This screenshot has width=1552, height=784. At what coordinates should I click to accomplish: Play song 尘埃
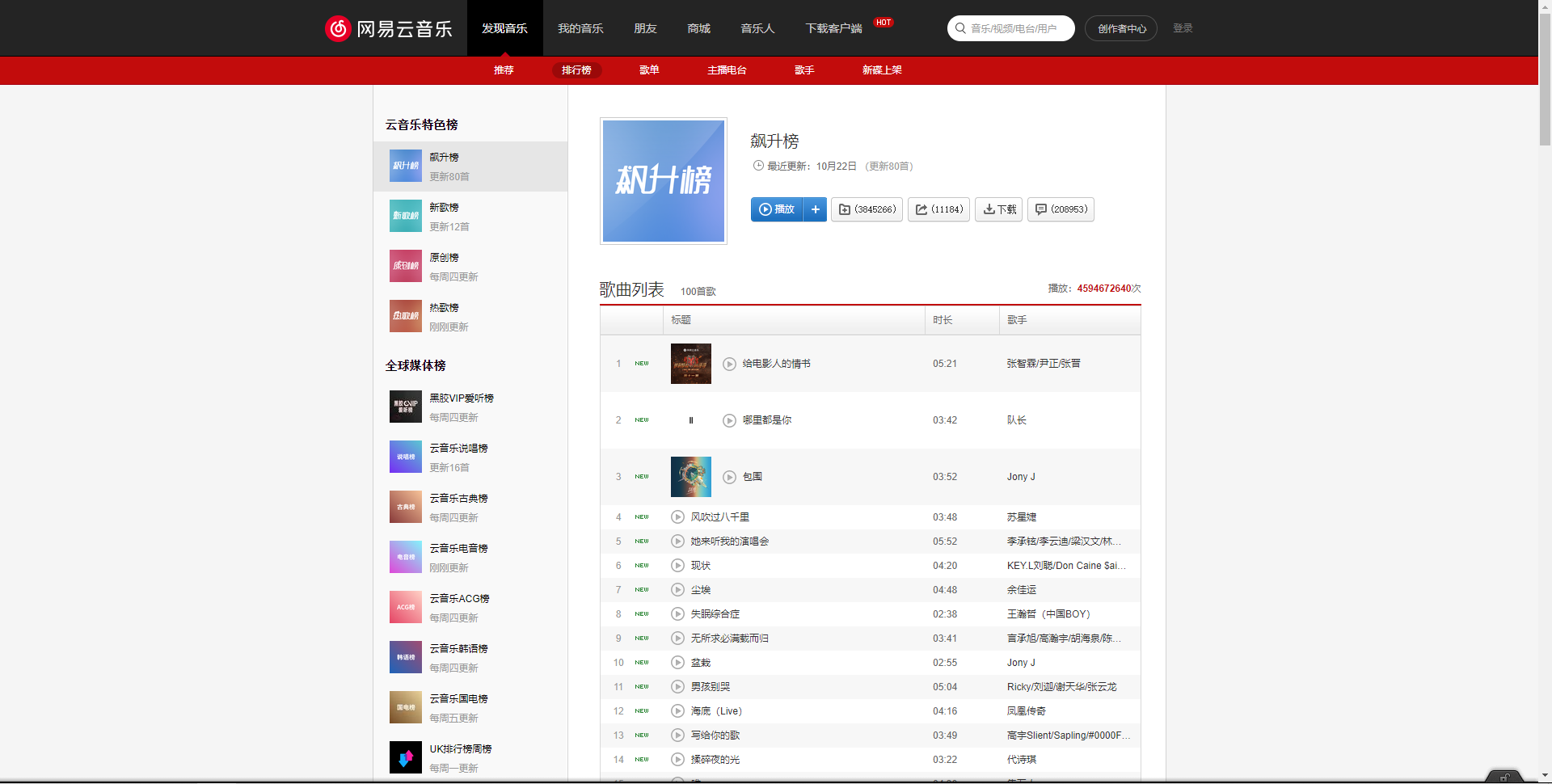pyautogui.click(x=678, y=590)
